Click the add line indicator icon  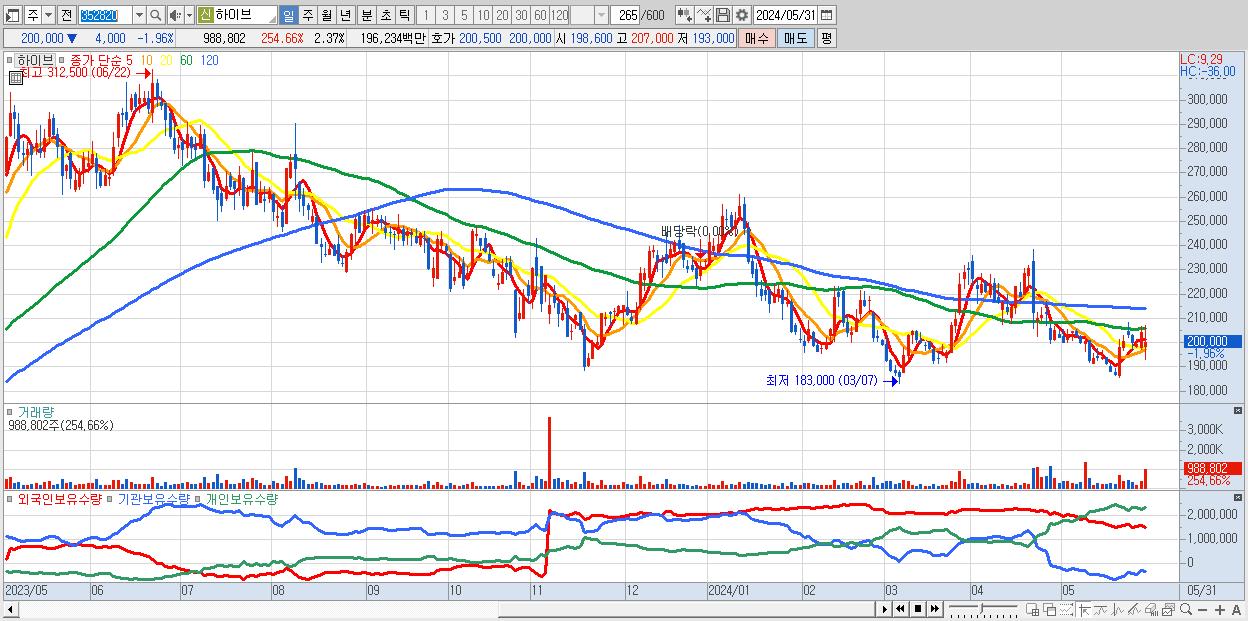click(x=704, y=15)
